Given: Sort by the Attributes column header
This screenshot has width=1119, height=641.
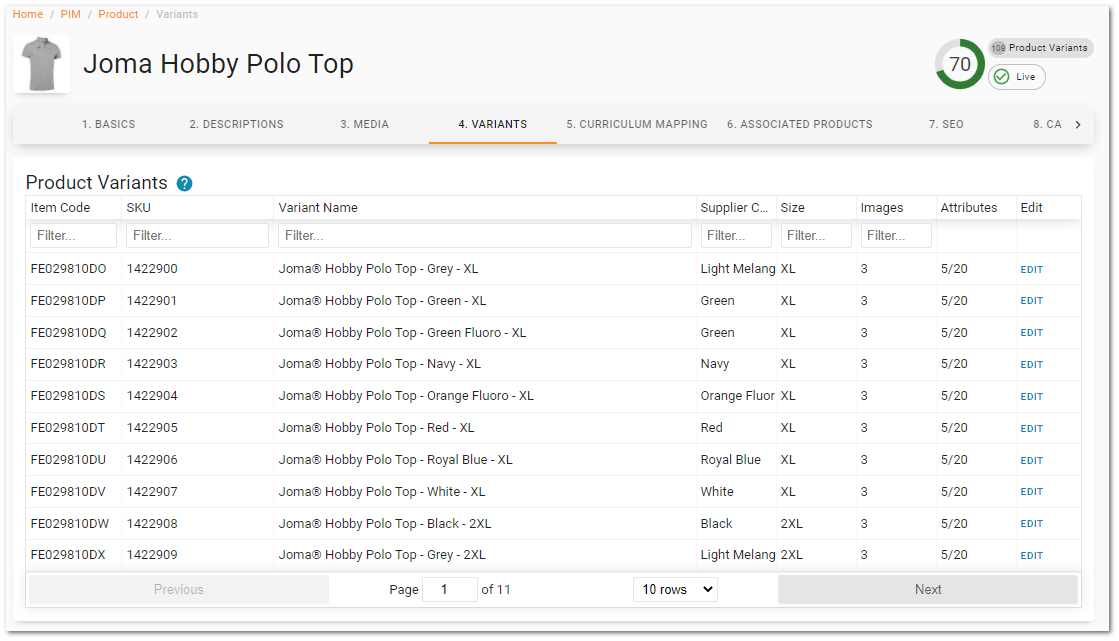Looking at the screenshot, I should pos(968,208).
